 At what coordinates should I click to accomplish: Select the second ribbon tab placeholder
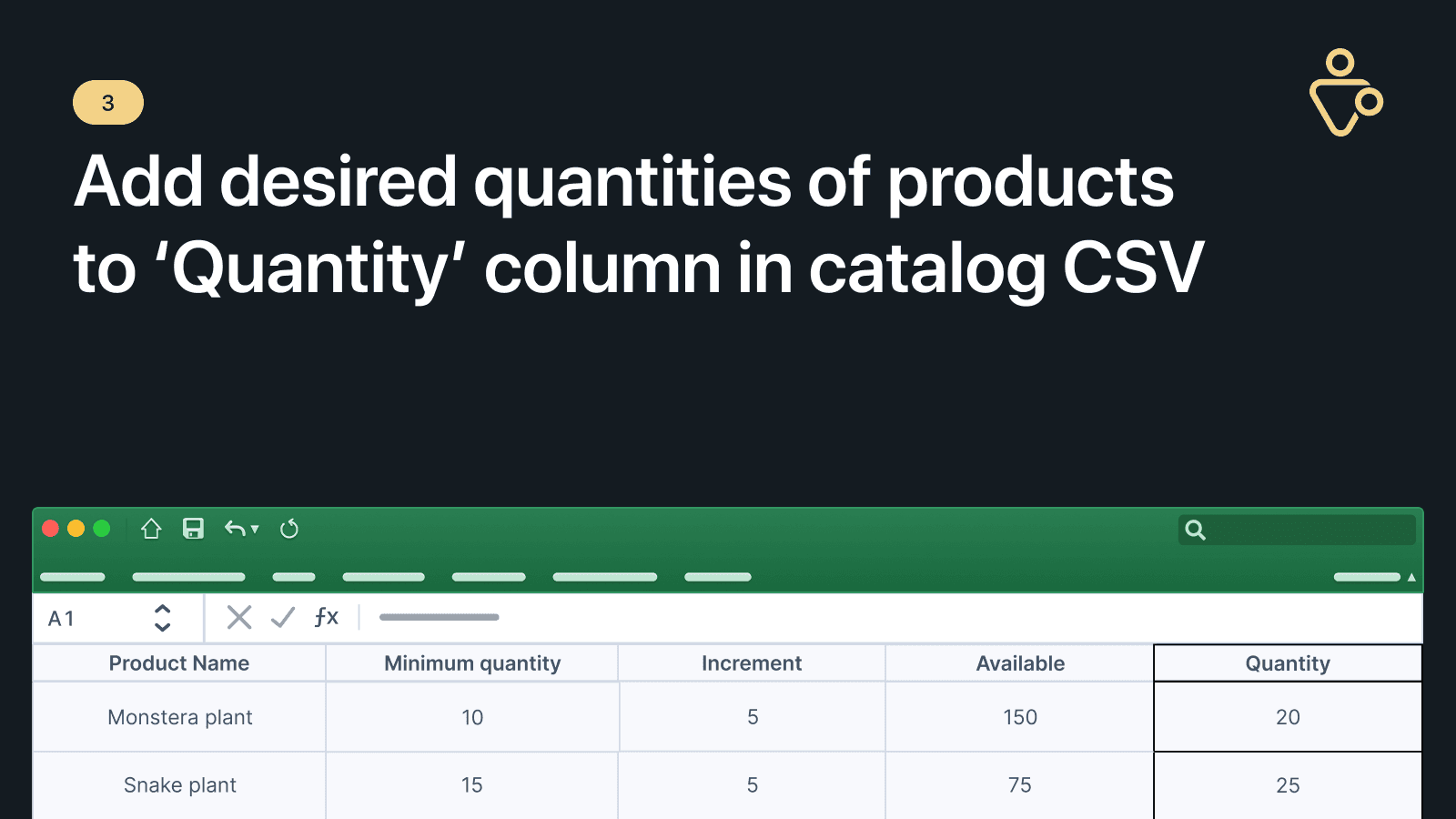(188, 577)
